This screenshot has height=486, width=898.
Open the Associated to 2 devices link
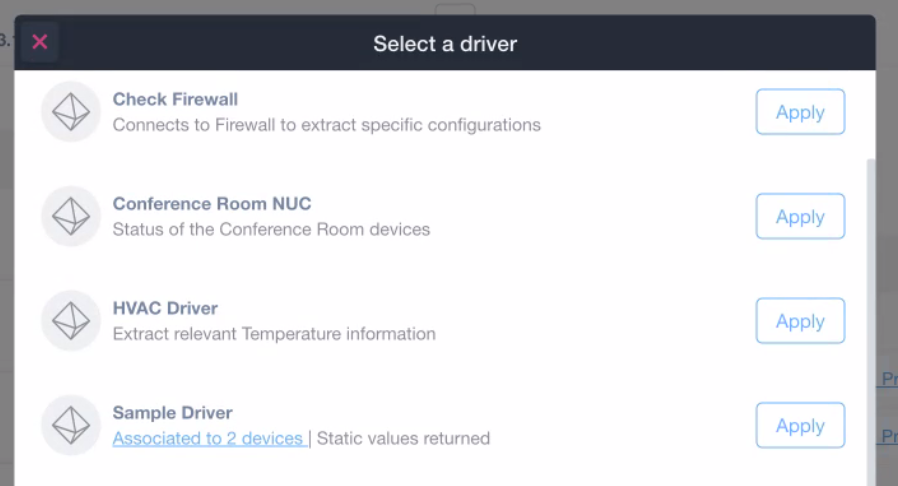(x=208, y=438)
